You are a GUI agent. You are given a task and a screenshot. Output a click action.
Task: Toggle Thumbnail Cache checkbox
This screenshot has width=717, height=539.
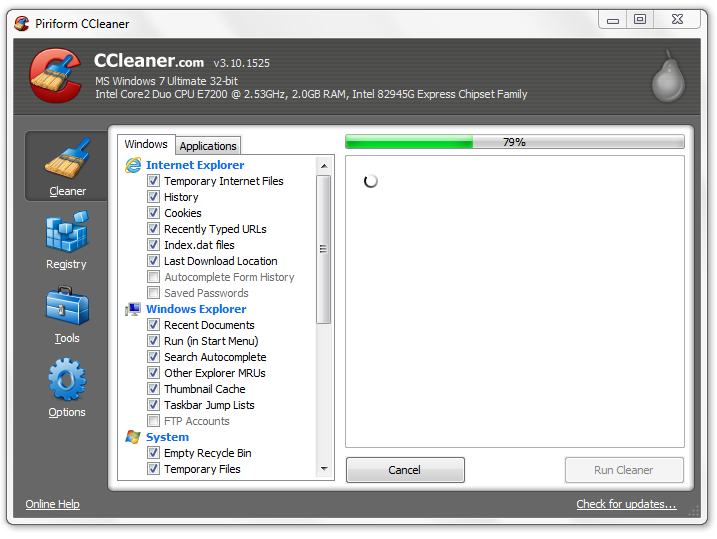[154, 389]
